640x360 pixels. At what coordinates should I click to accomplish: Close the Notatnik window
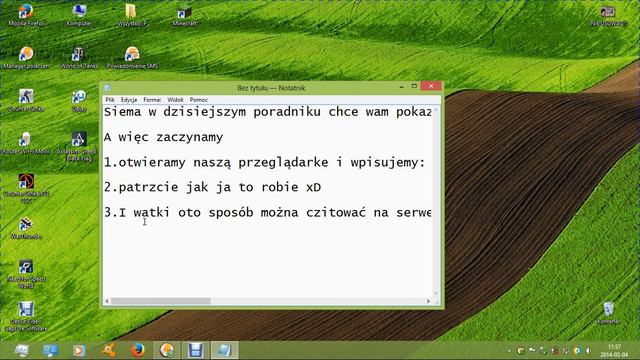[x=431, y=86]
